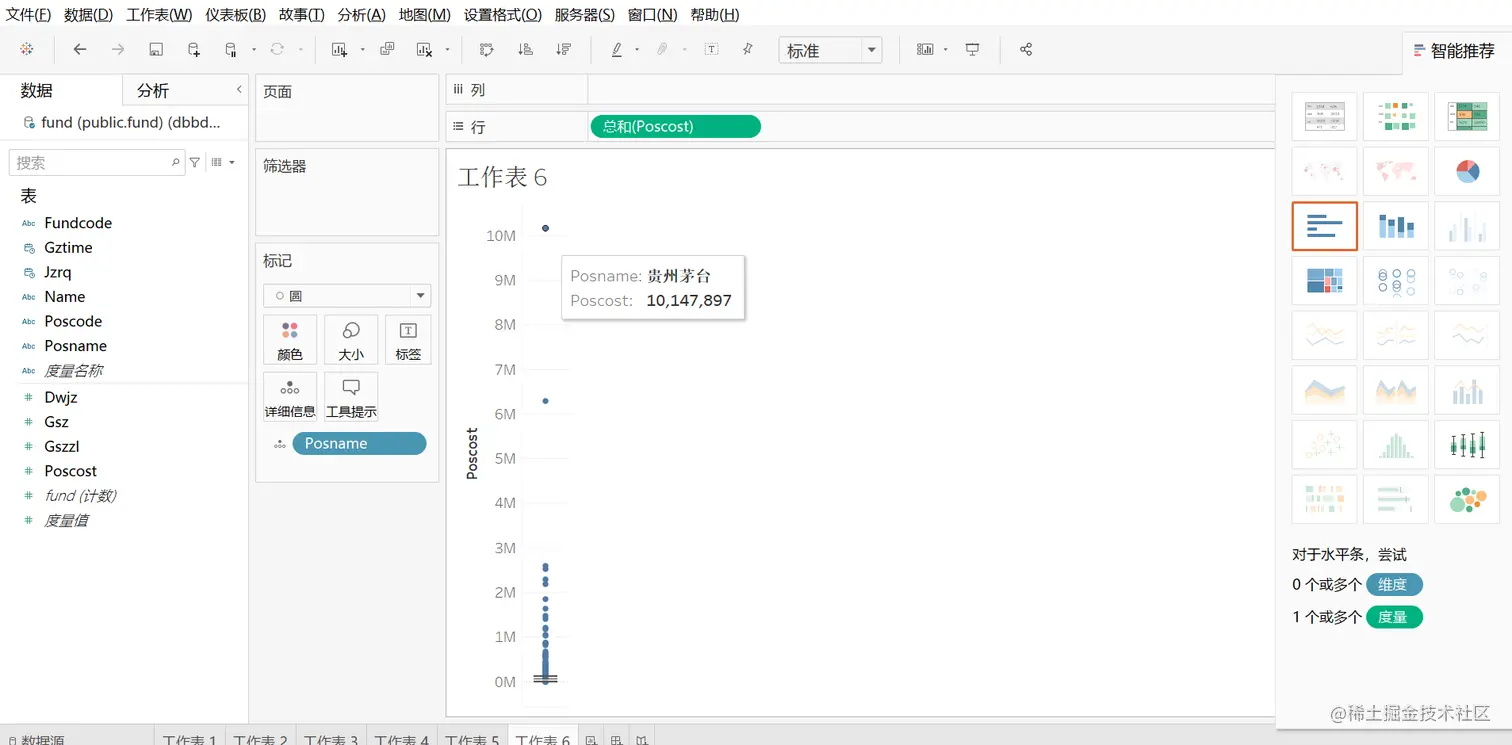
Task: Click the 详细信息 detail card
Action: click(290, 397)
